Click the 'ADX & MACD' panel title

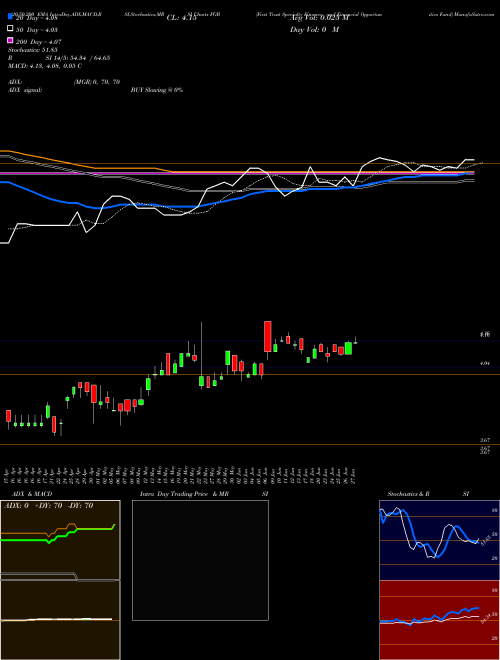coord(32,494)
